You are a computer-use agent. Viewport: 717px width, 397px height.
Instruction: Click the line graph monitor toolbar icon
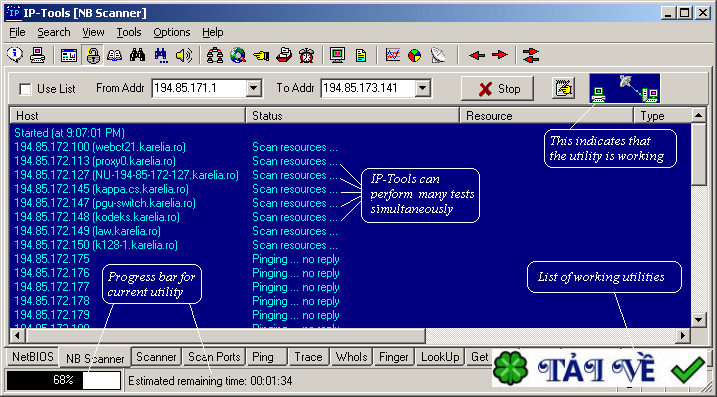(392, 55)
